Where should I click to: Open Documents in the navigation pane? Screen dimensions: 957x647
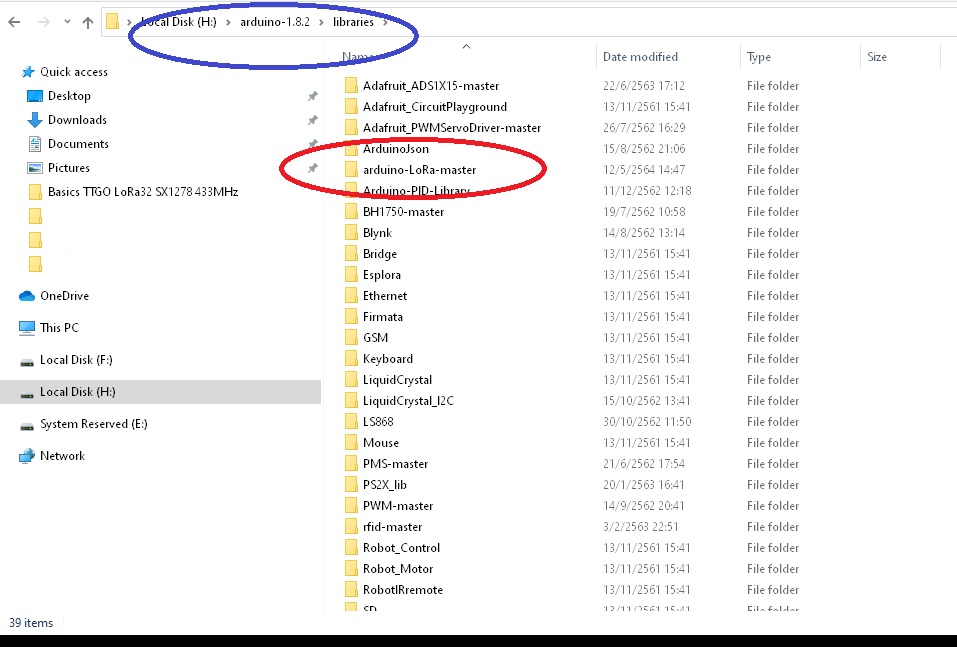[78, 143]
